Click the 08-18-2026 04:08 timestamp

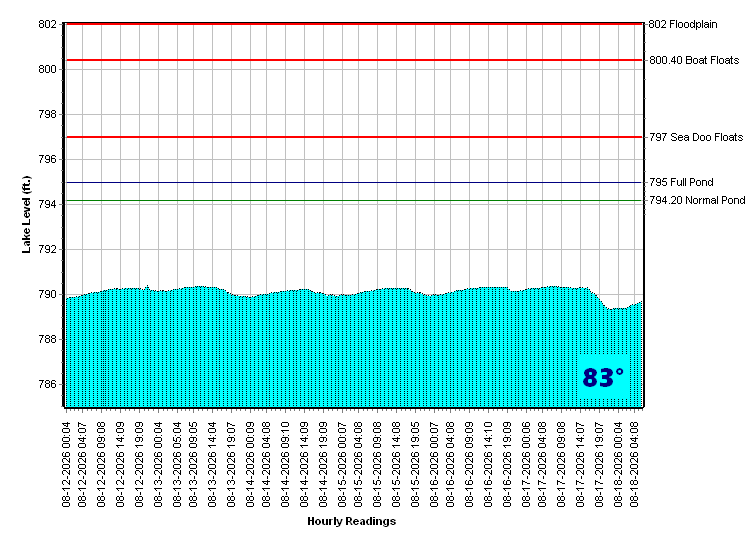click(635, 464)
